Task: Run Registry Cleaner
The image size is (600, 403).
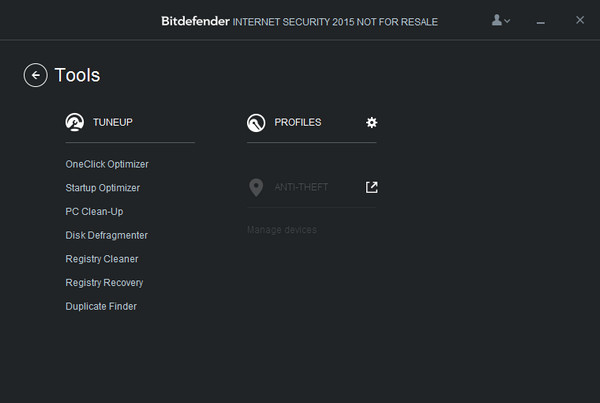Action: pyautogui.click(x=102, y=259)
